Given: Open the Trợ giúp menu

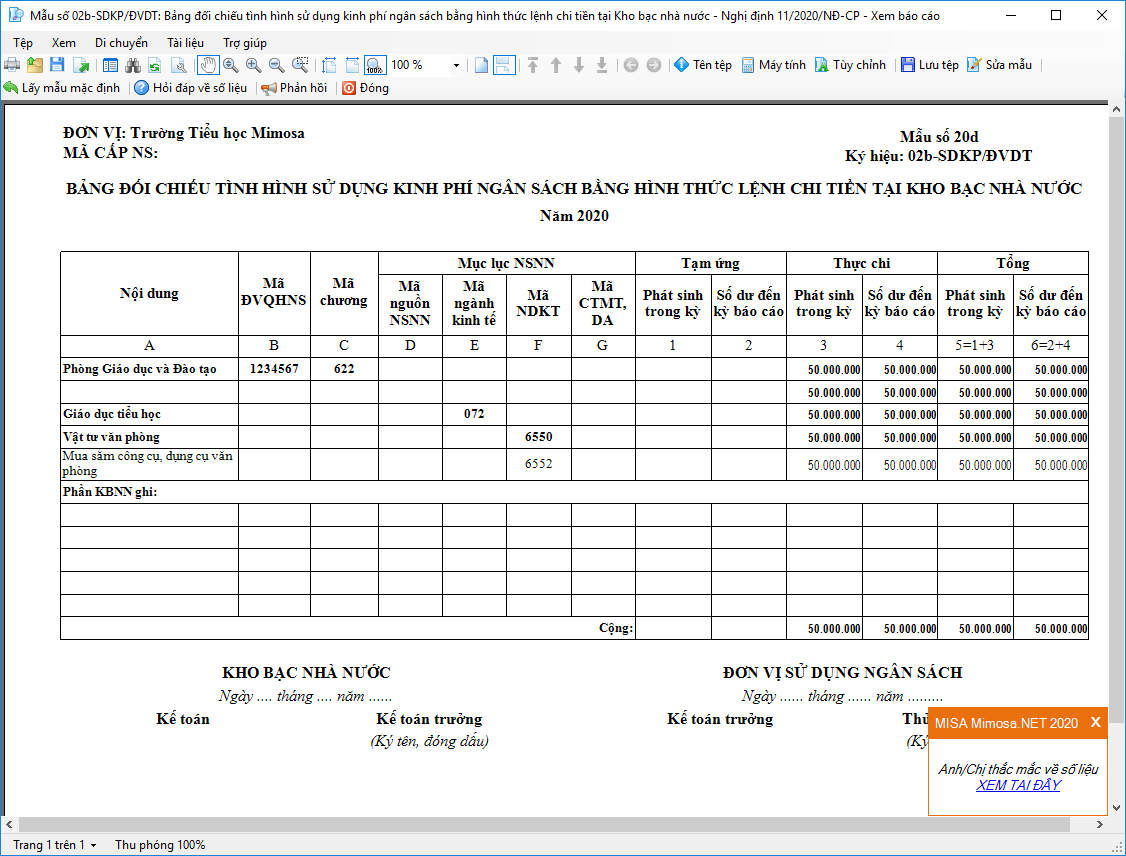Looking at the screenshot, I should [245, 43].
